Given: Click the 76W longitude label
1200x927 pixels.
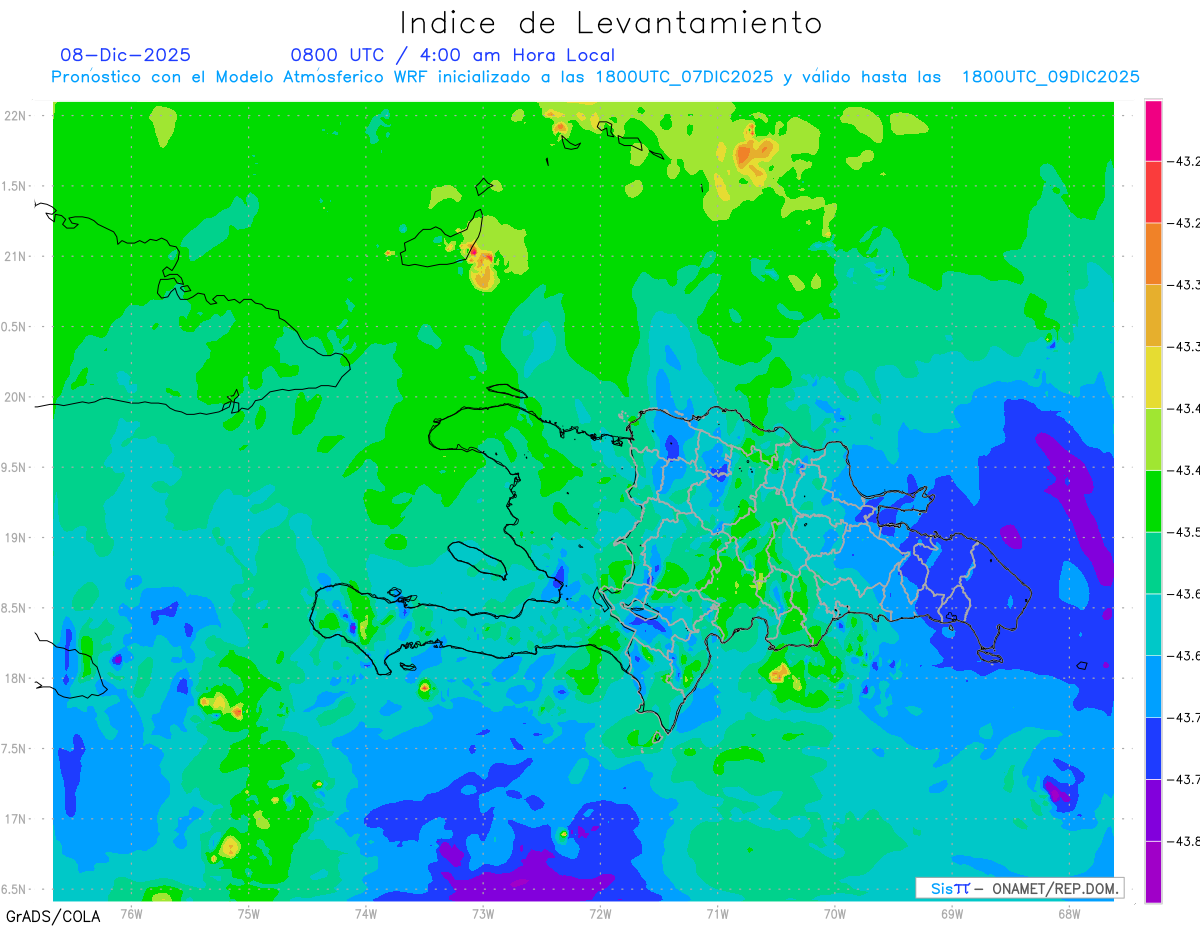Looking at the screenshot, I should pyautogui.click(x=131, y=913).
